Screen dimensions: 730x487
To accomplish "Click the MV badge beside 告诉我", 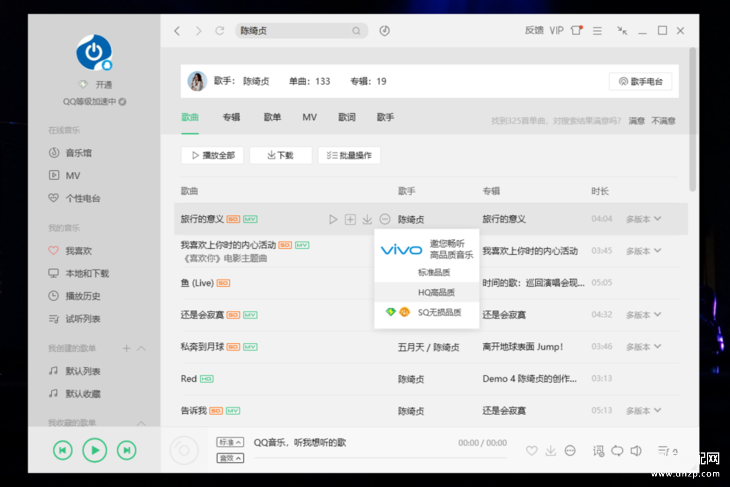I will tap(233, 411).
